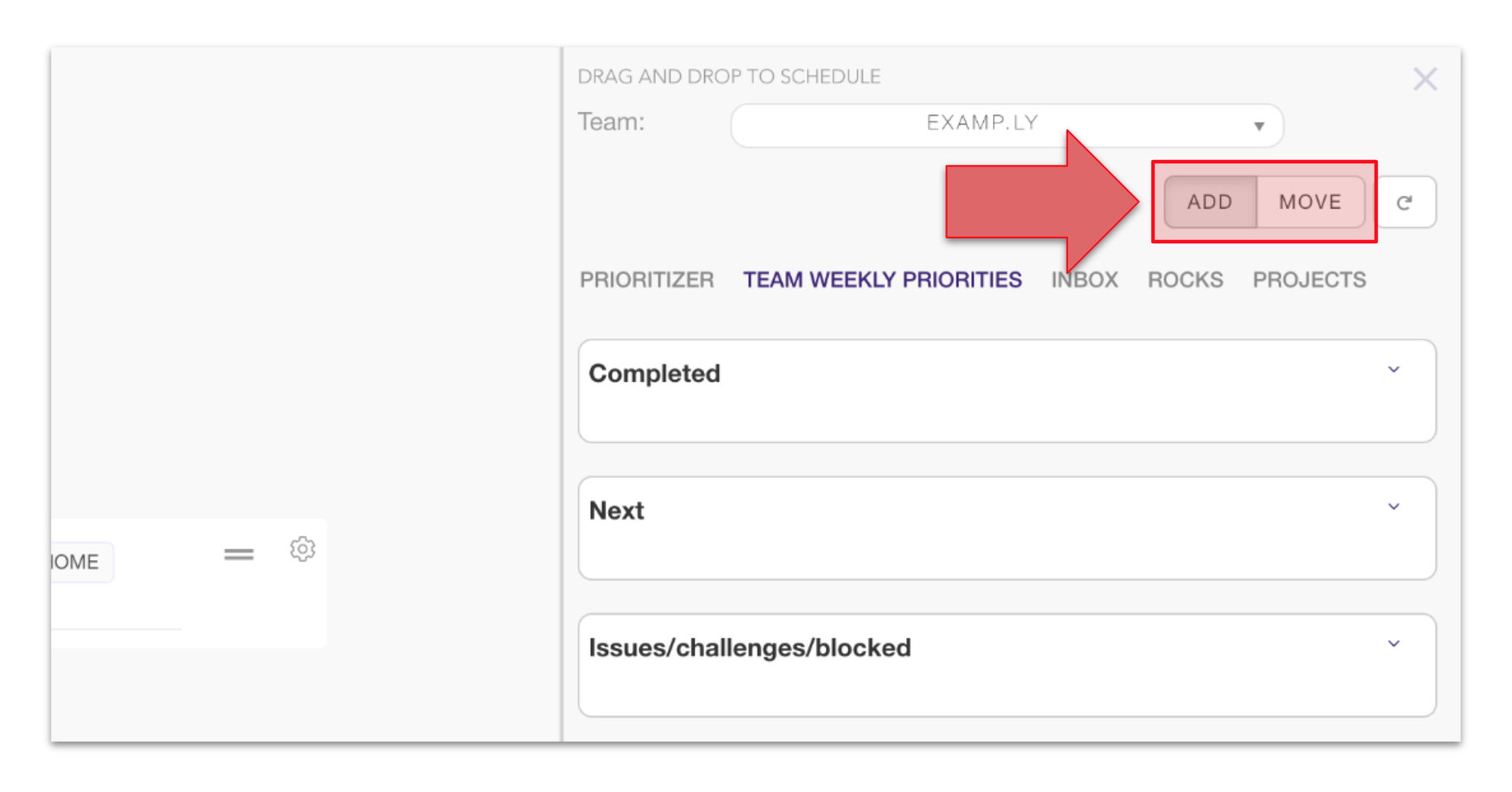1512x792 pixels.
Task: Select the TEAM WEEKLY PRIORITIES tab
Action: coord(882,280)
